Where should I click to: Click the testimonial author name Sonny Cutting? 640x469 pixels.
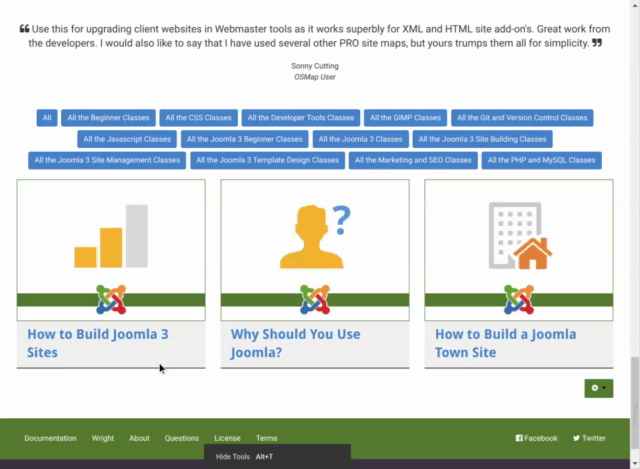tap(315, 66)
